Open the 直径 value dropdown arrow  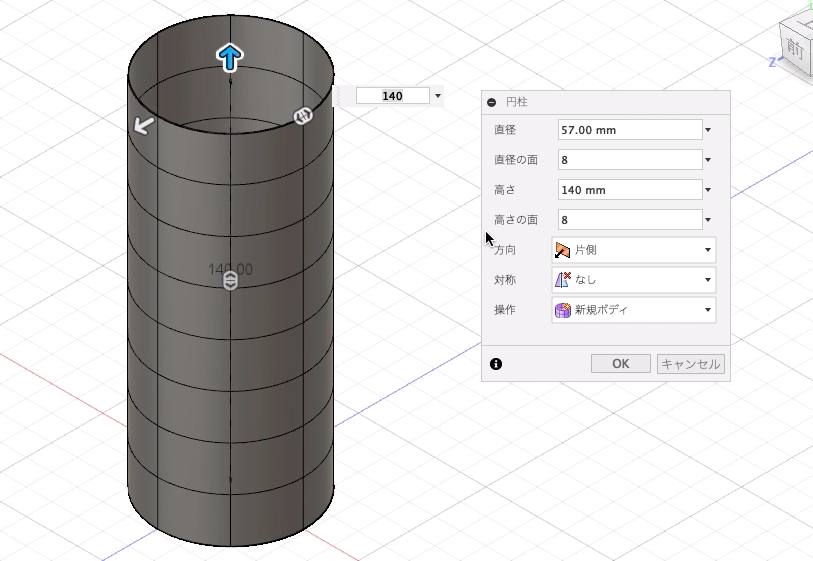pyautogui.click(x=708, y=130)
